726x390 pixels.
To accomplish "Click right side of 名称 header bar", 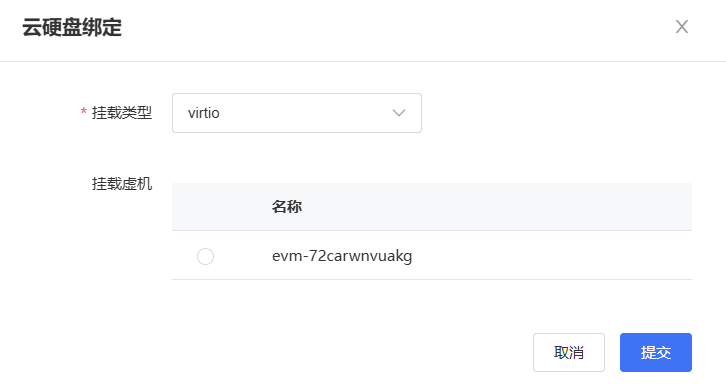I will pyautogui.click(x=556, y=207).
